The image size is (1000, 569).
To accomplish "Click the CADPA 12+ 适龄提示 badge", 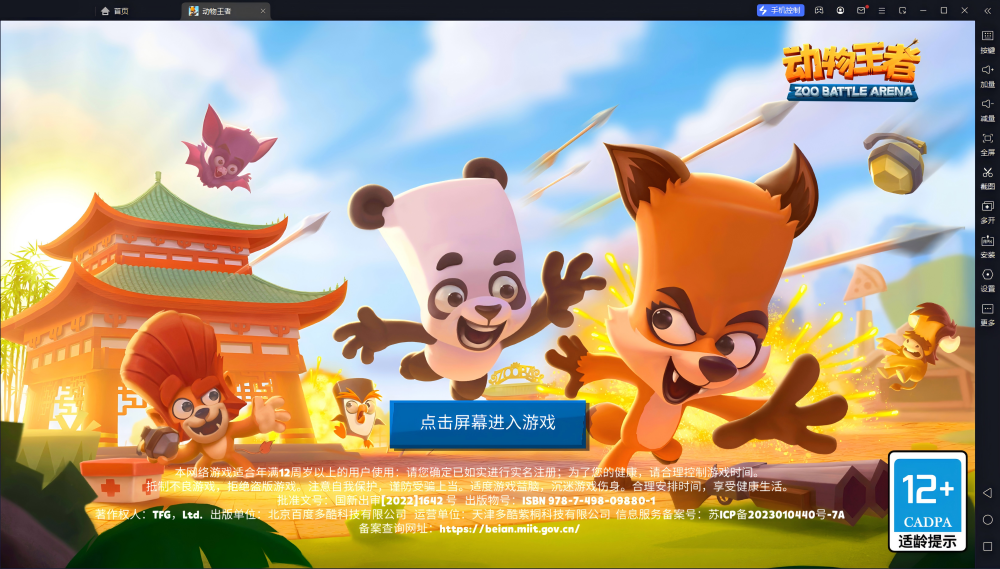I will pyautogui.click(x=928, y=502).
